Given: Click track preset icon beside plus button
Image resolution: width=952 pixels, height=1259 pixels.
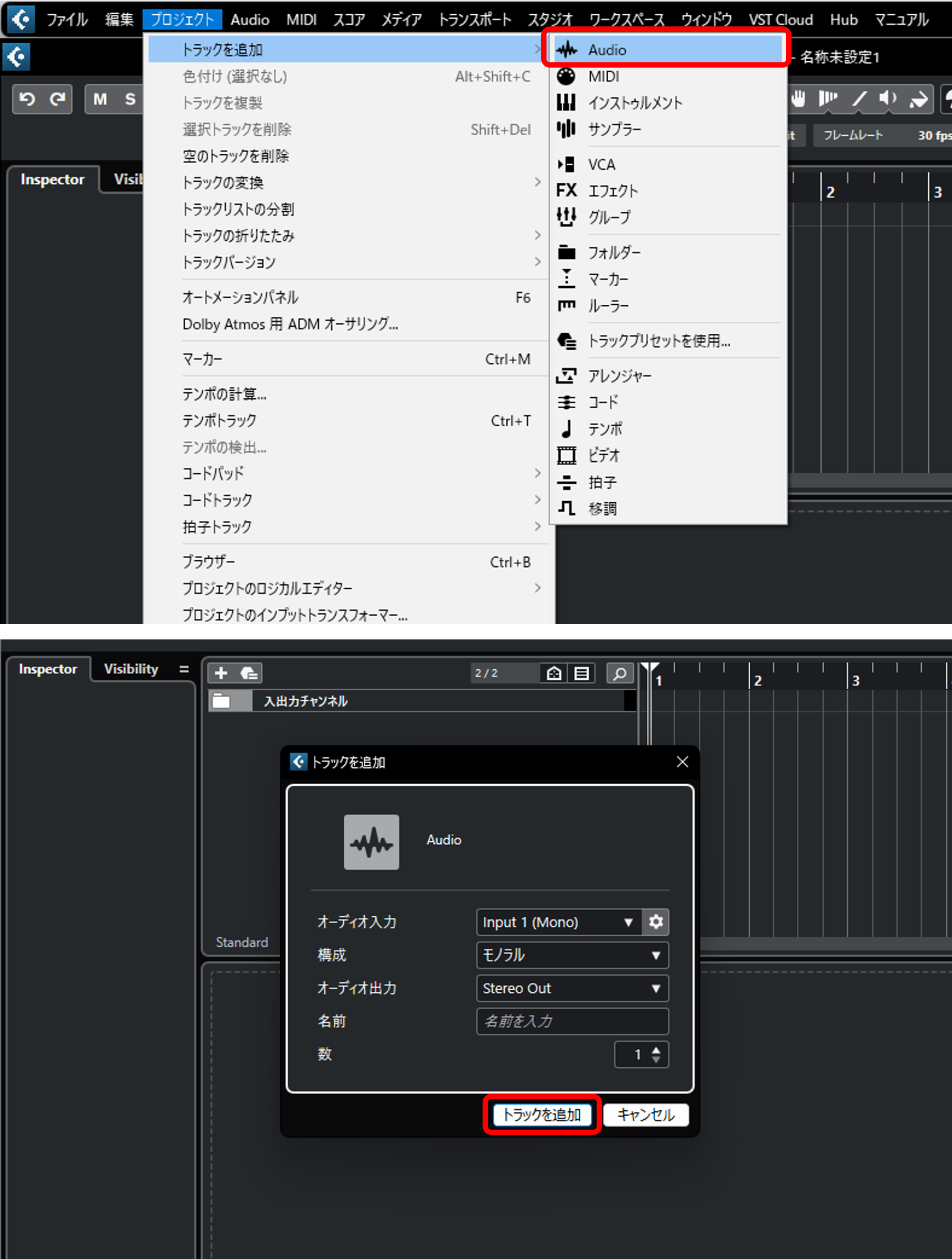Looking at the screenshot, I should [x=249, y=673].
